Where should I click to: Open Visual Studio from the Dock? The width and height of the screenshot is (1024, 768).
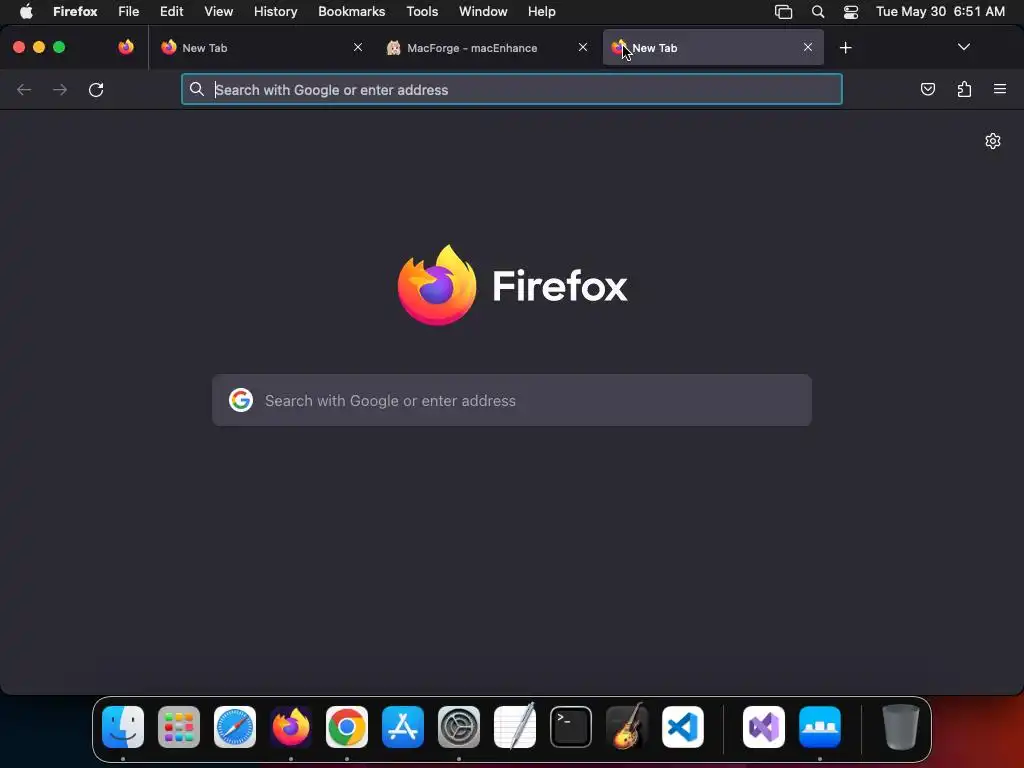tap(764, 727)
